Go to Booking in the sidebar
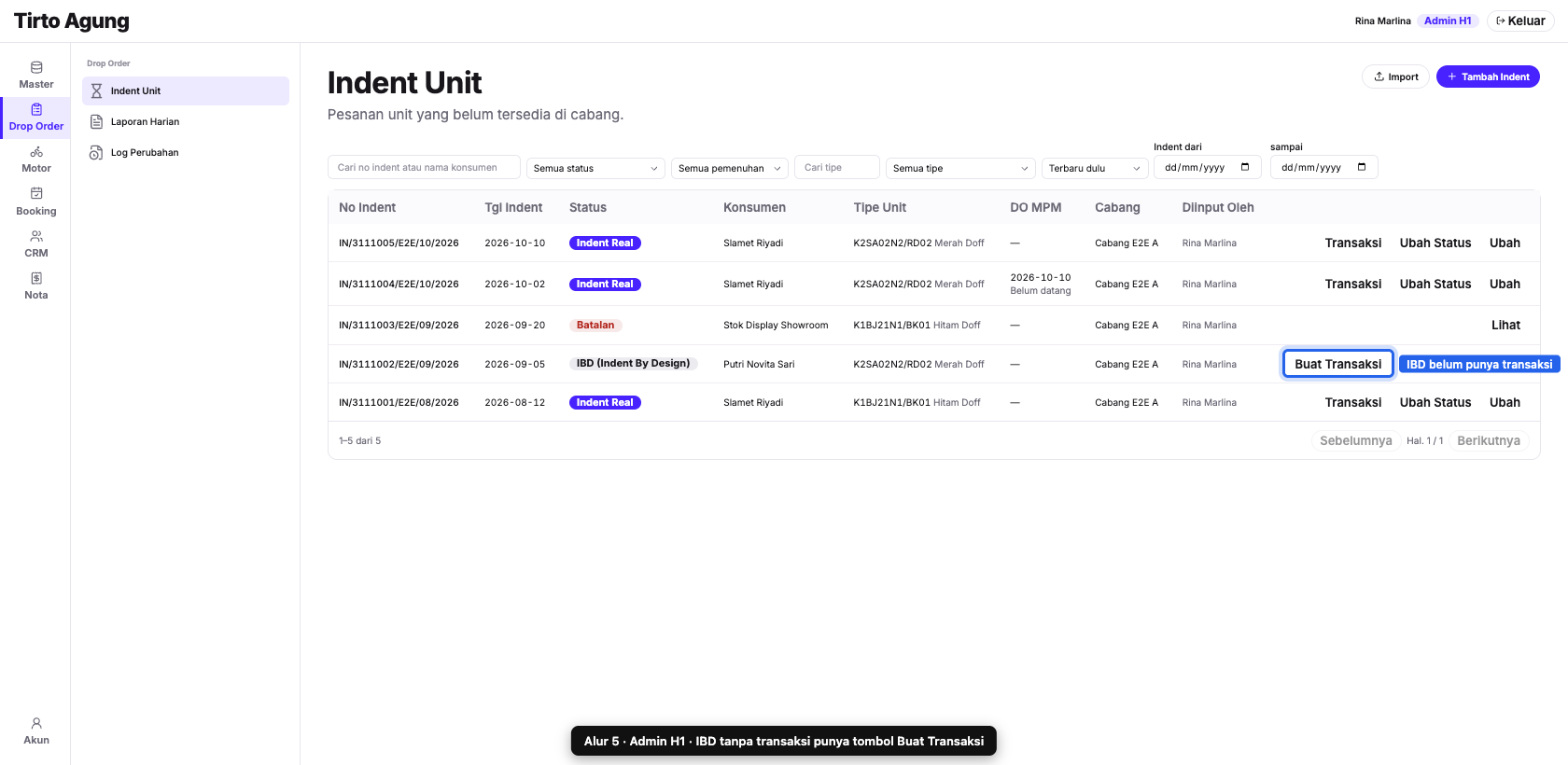 click(35, 202)
